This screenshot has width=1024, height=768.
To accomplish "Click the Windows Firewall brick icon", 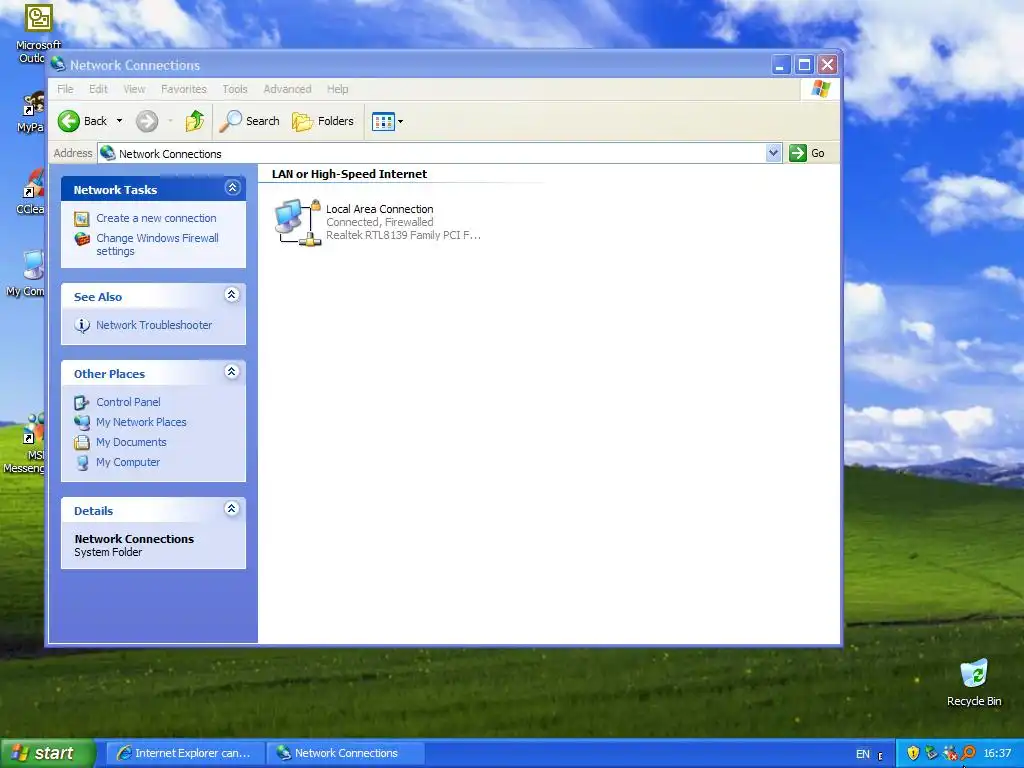I will pos(82,239).
